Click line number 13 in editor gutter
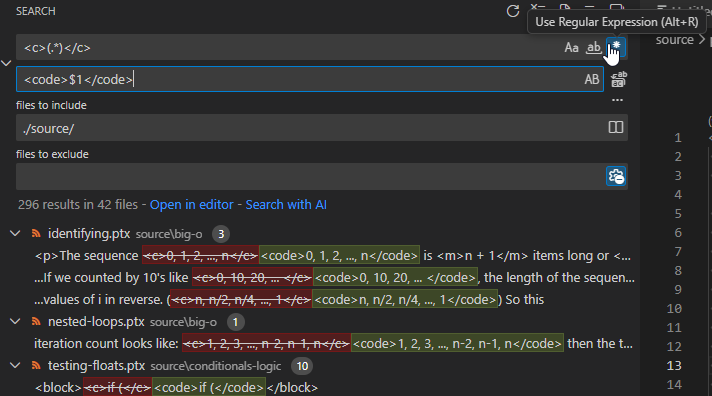The height and width of the screenshot is (396, 712). [674, 366]
